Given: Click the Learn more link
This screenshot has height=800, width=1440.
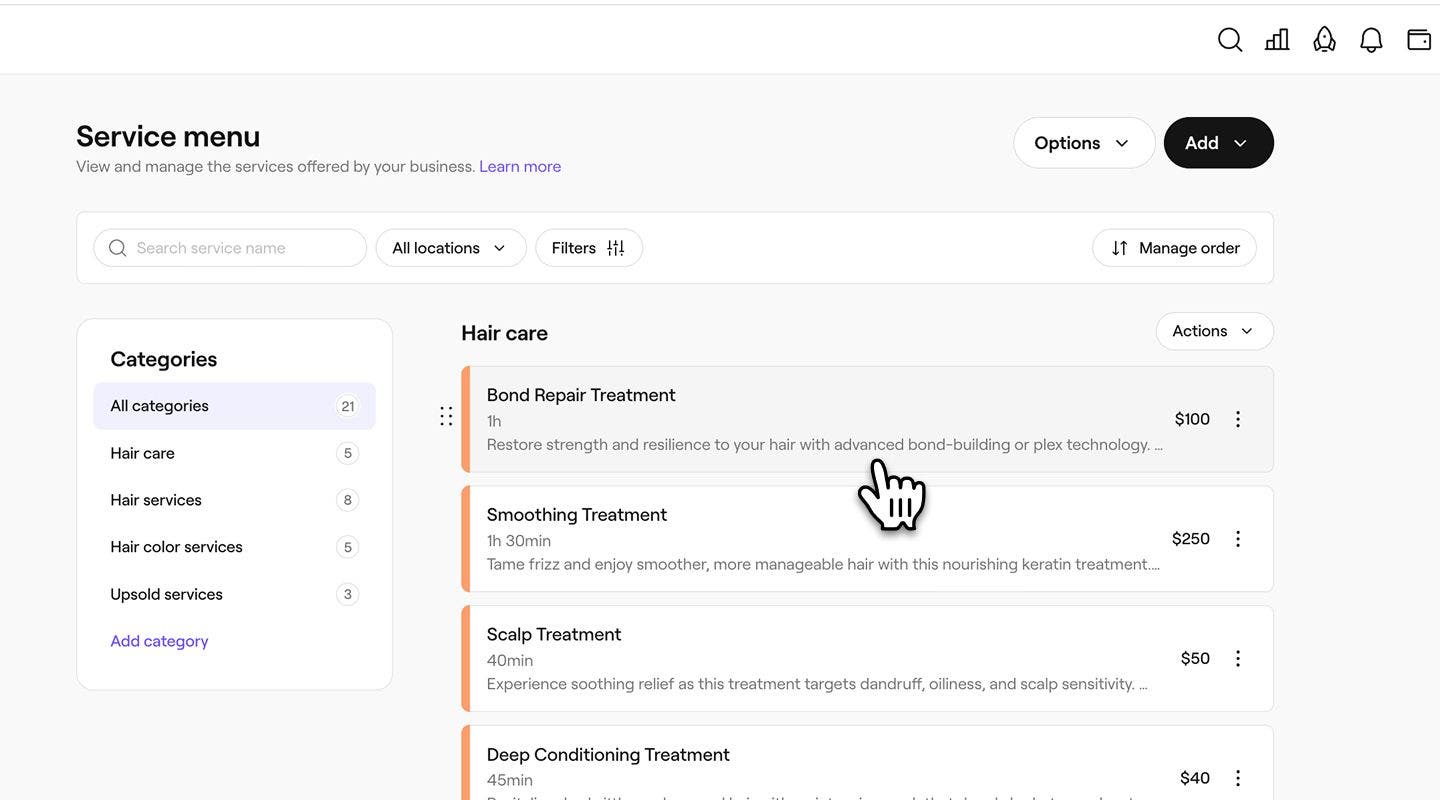Looking at the screenshot, I should (x=519, y=167).
